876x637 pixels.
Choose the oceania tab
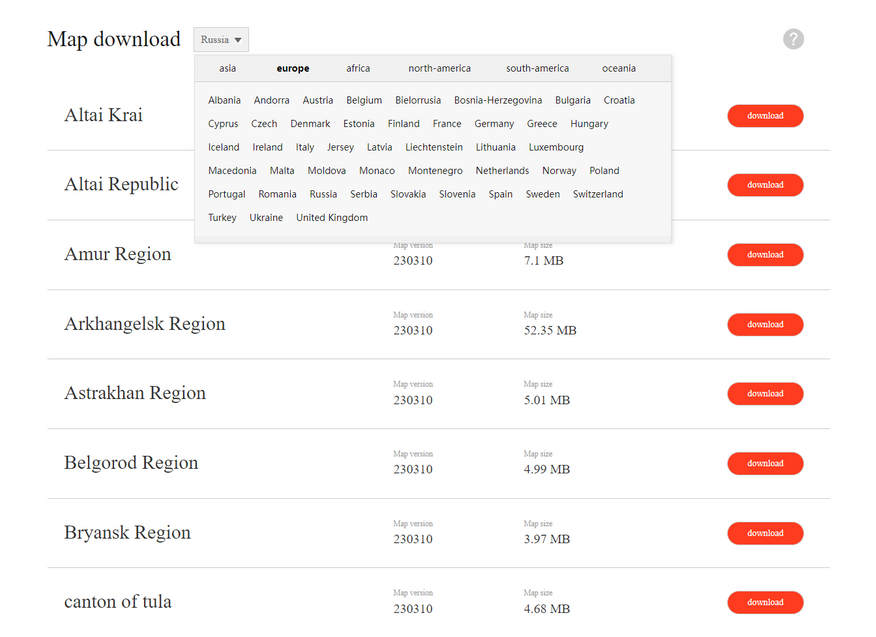click(x=618, y=69)
